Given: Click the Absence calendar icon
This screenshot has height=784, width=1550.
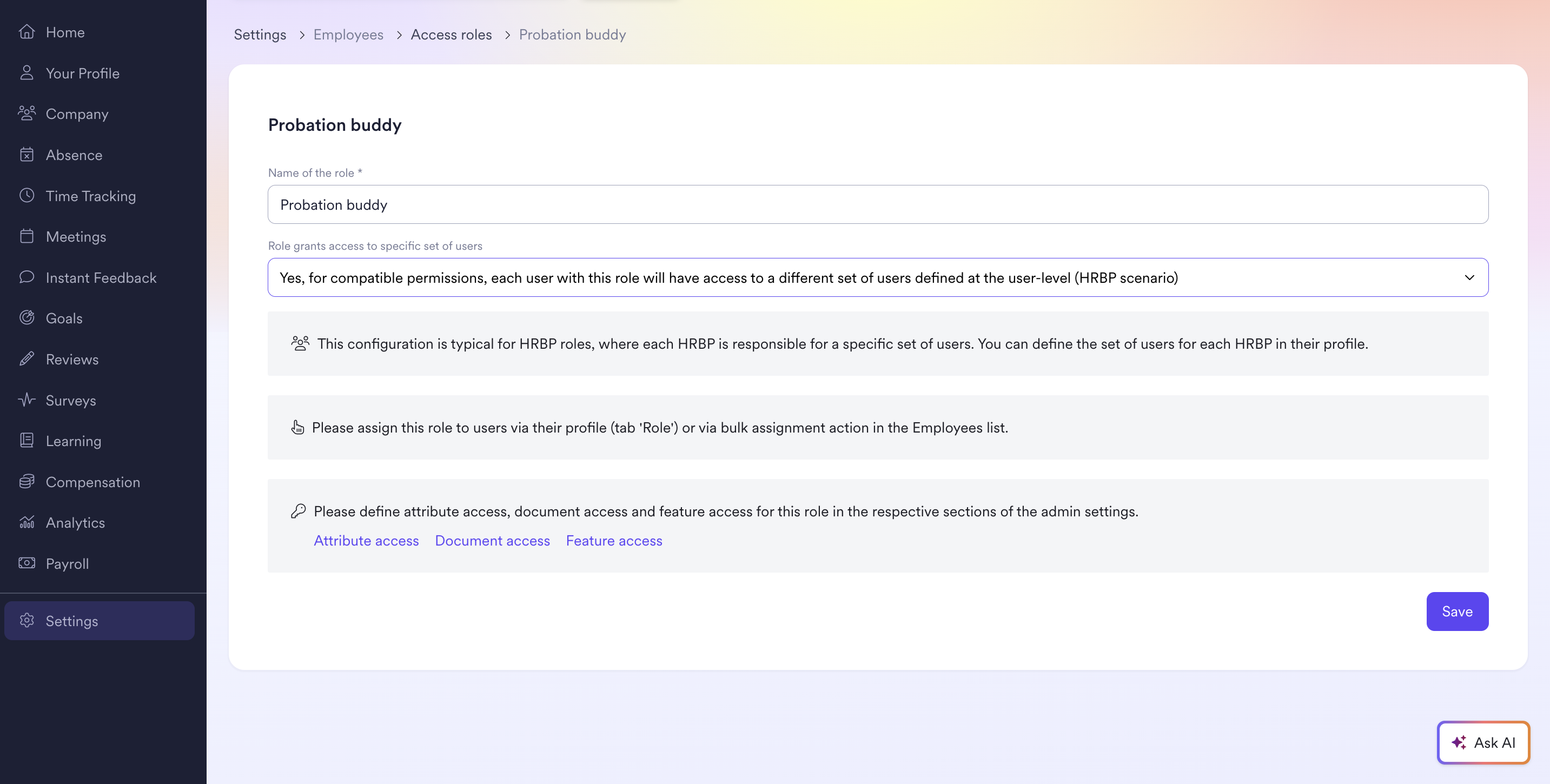Looking at the screenshot, I should click(x=27, y=155).
